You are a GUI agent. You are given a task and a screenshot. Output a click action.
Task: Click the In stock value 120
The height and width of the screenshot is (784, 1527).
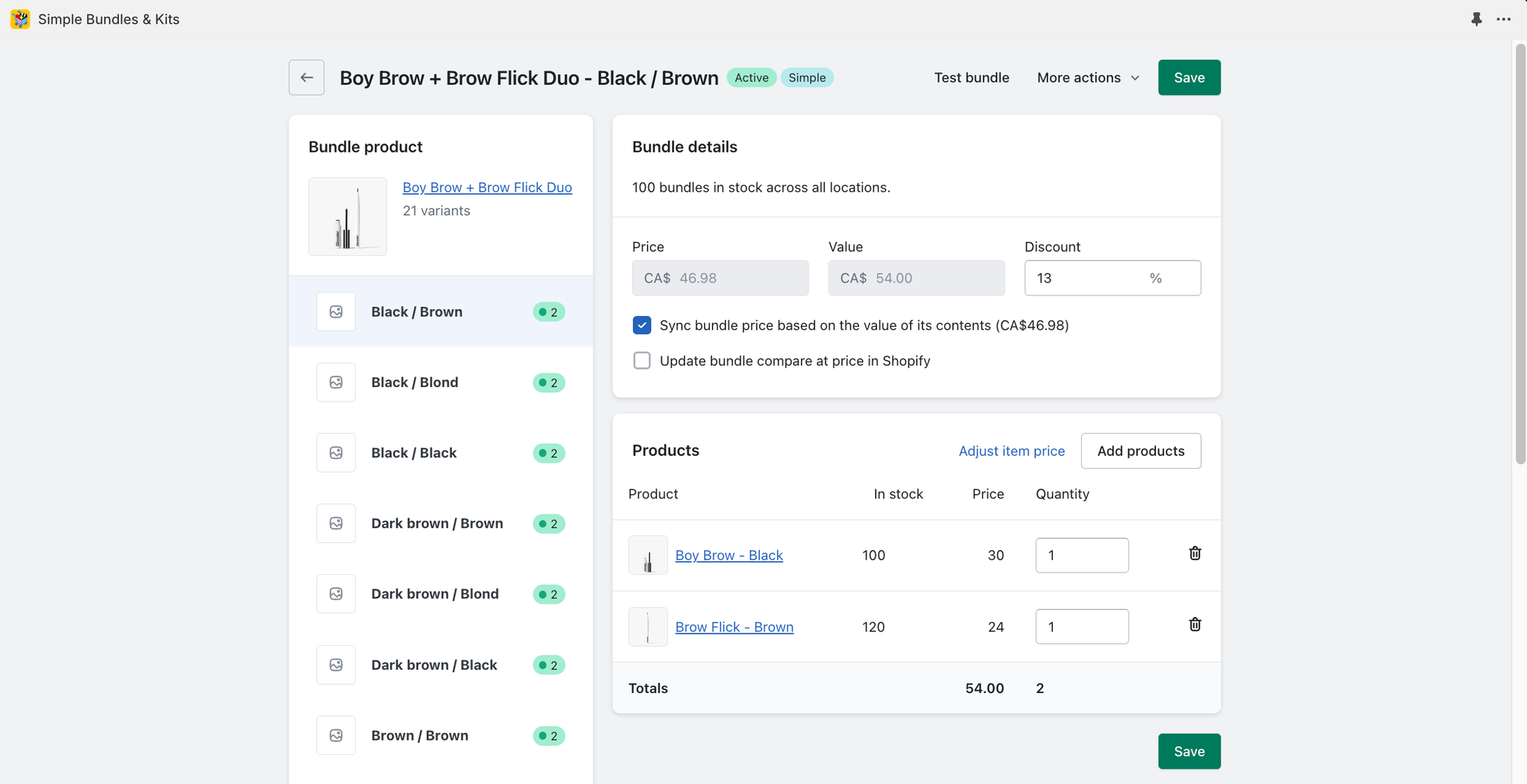[873, 627]
